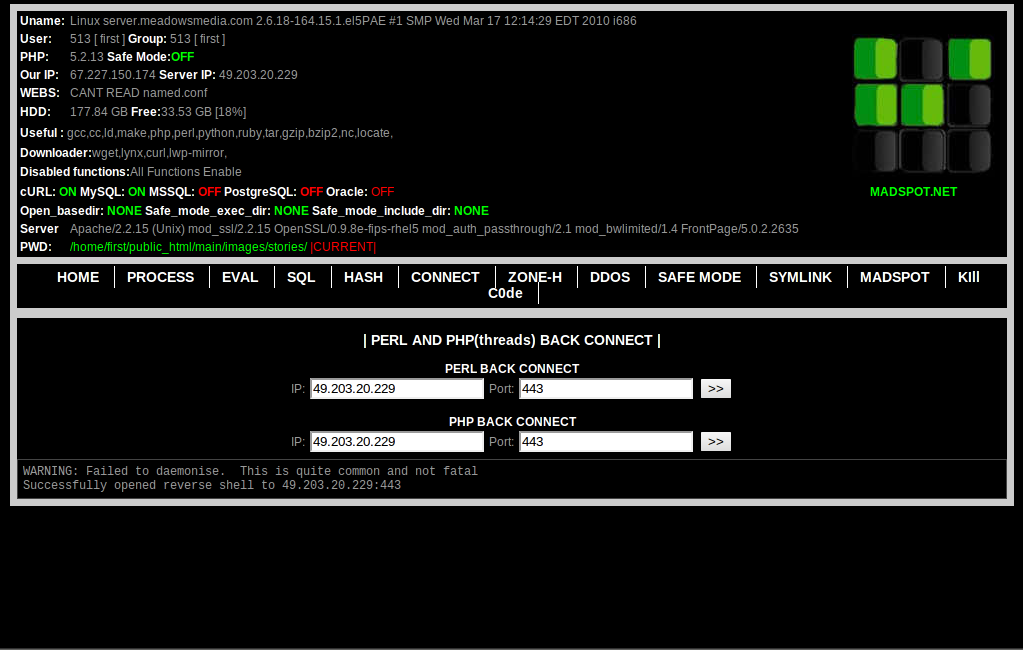Image resolution: width=1023 pixels, height=650 pixels.
Task: Click the Oracle OFF status
Action: [382, 192]
